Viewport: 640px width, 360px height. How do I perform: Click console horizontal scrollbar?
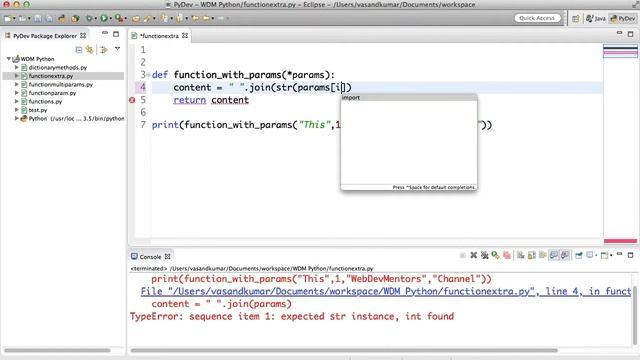[x=344, y=350]
